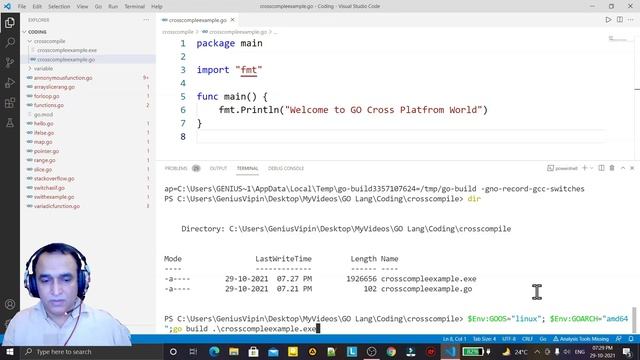Open the View menu
The height and width of the screenshot is (360, 640).
click(x=82, y=6)
